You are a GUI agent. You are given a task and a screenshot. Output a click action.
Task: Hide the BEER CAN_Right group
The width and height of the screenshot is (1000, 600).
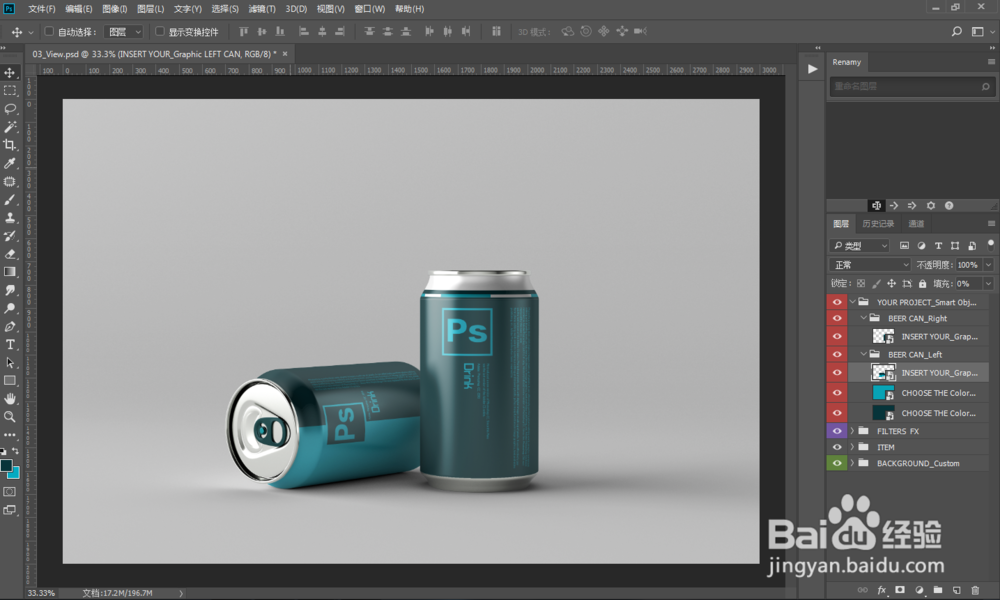(837, 318)
